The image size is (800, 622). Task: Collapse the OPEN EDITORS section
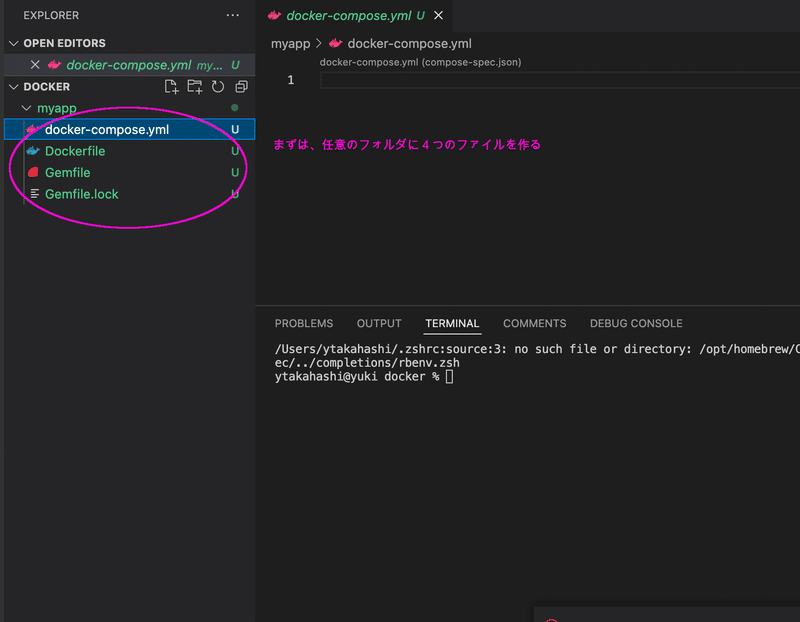[x=14, y=43]
